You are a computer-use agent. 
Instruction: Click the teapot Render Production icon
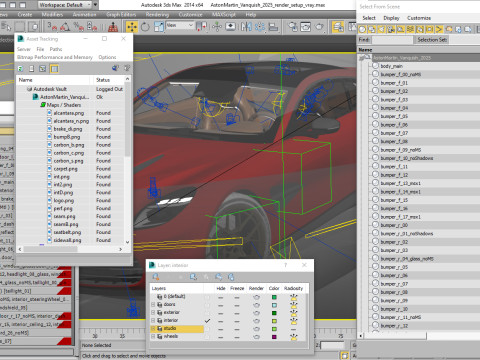(319, 27)
